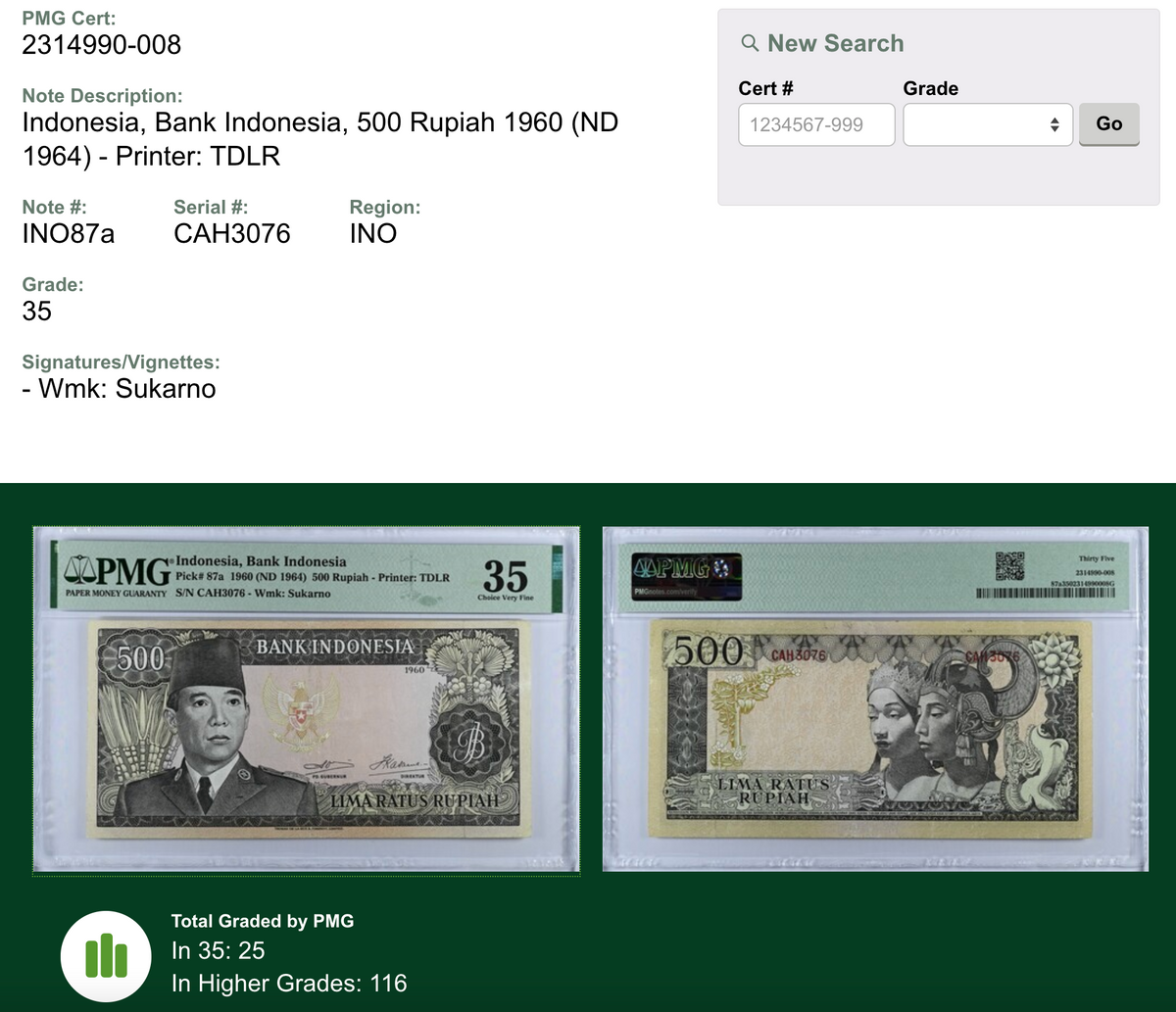Select the serial number CAH3076
Screen dimensions: 1176x1012
tap(232, 233)
